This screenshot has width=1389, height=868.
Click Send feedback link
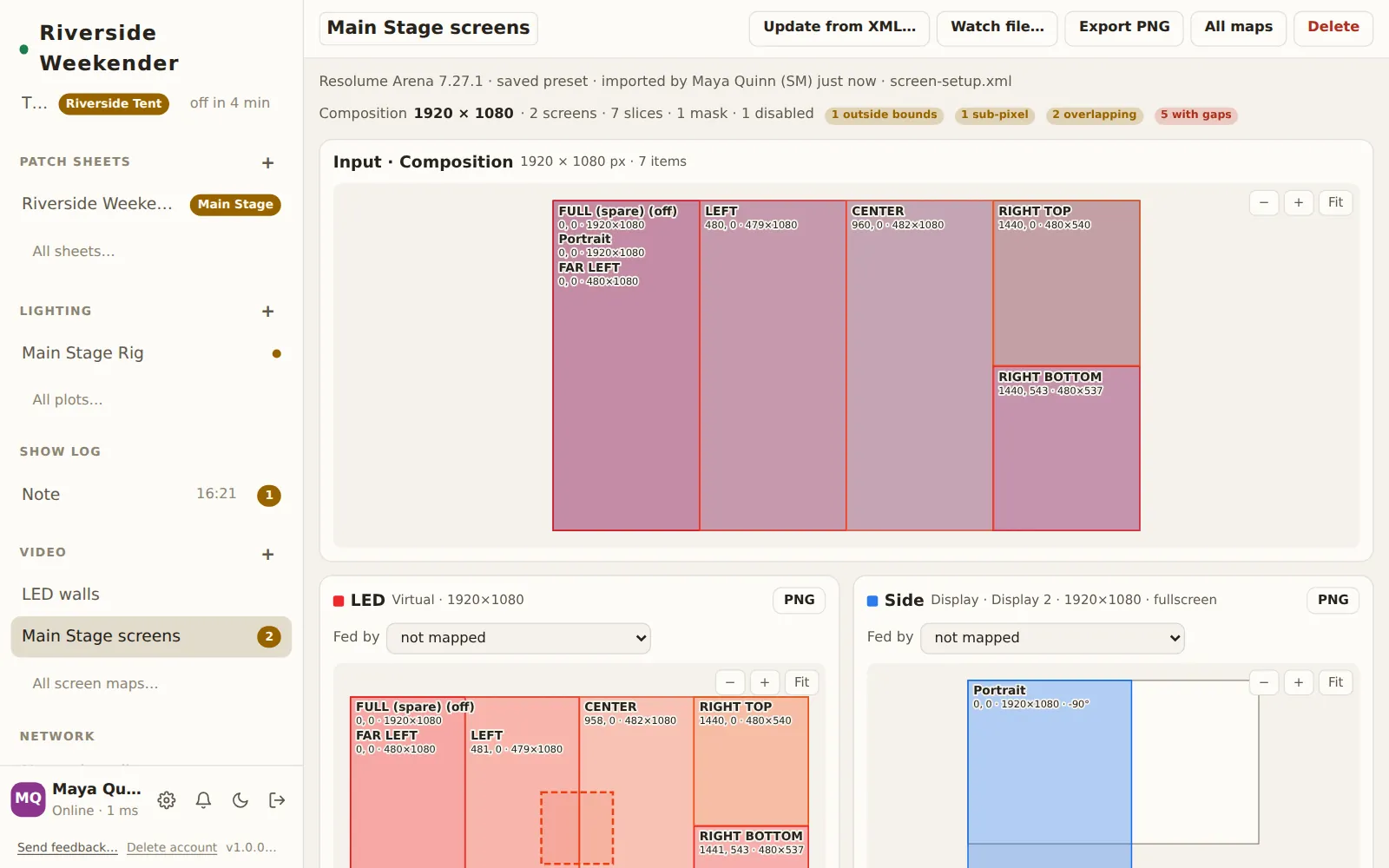pos(68,847)
